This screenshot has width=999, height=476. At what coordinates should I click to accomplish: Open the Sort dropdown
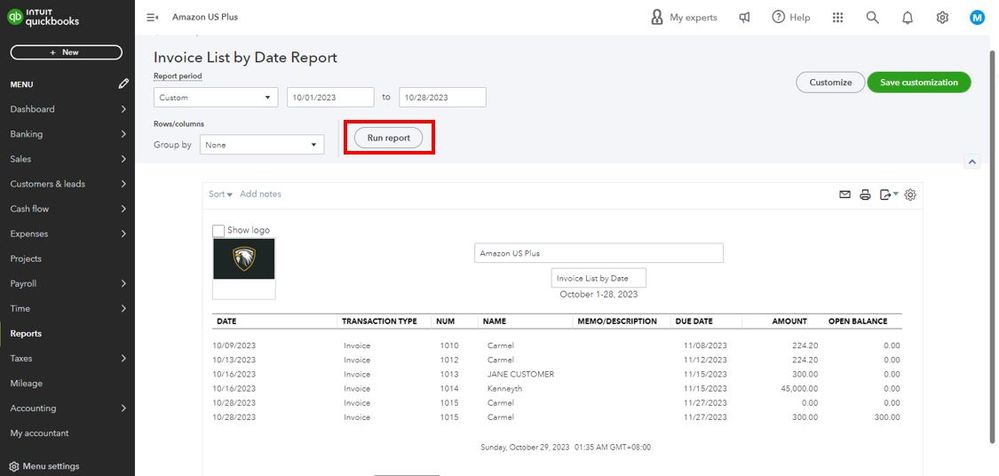[220, 194]
